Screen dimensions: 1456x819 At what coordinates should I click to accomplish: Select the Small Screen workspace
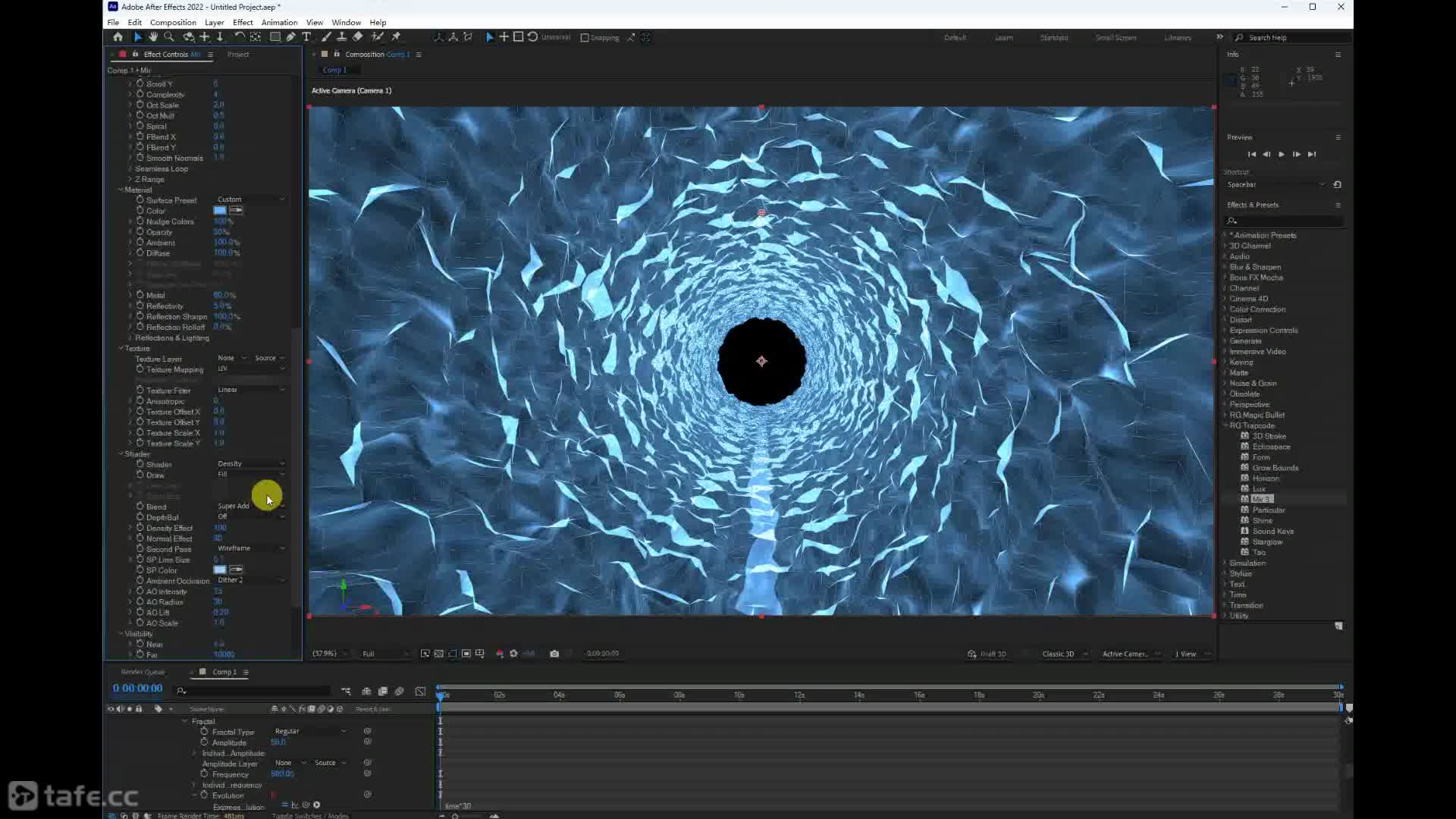pyautogui.click(x=1116, y=37)
